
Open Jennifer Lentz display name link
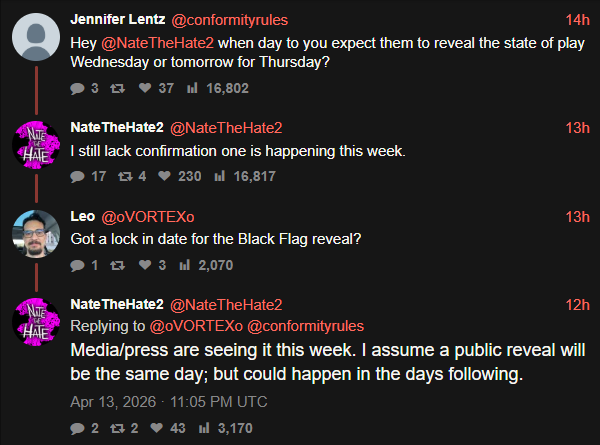click(119, 19)
